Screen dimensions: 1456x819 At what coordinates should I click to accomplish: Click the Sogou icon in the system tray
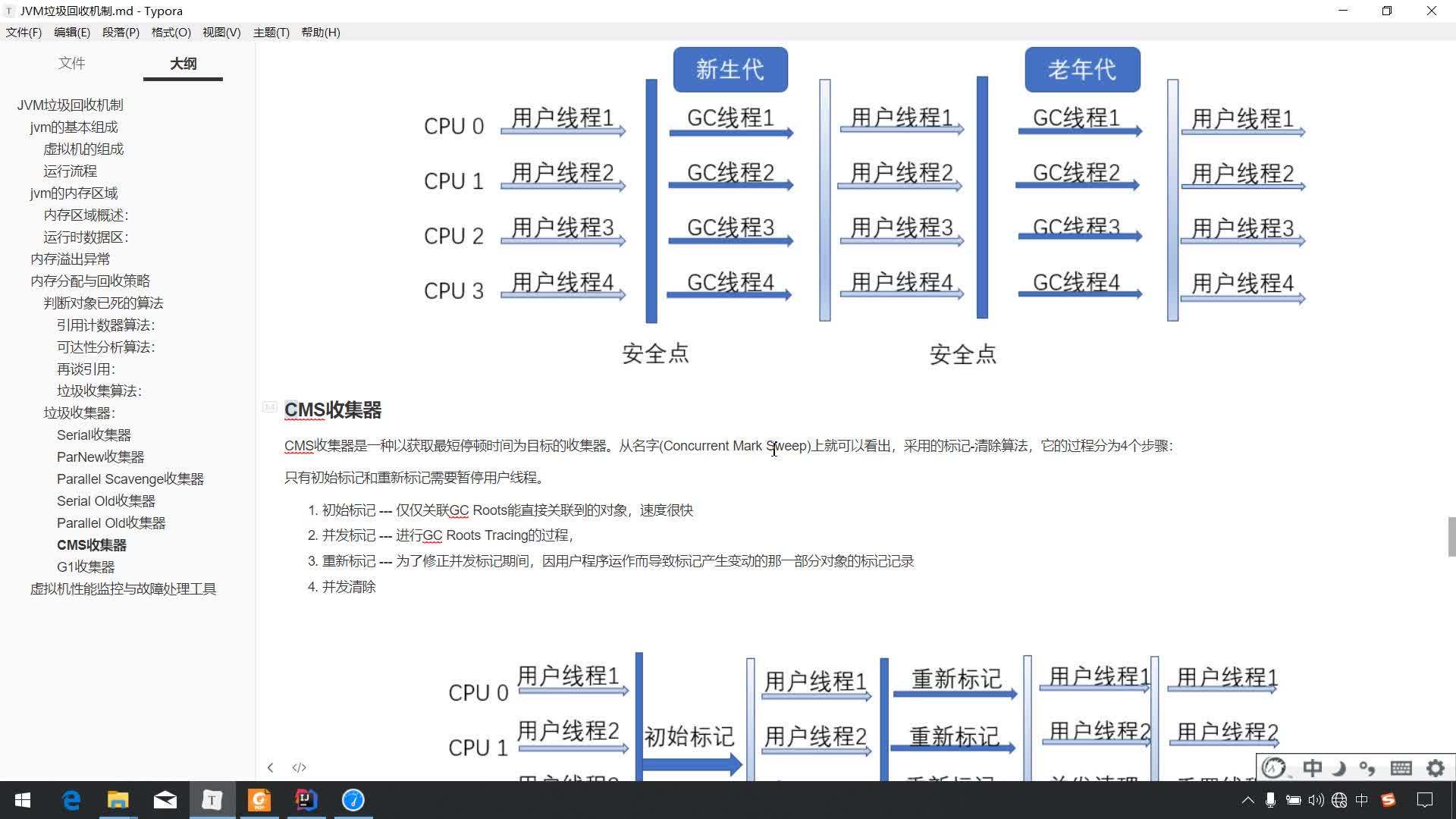(x=1389, y=799)
